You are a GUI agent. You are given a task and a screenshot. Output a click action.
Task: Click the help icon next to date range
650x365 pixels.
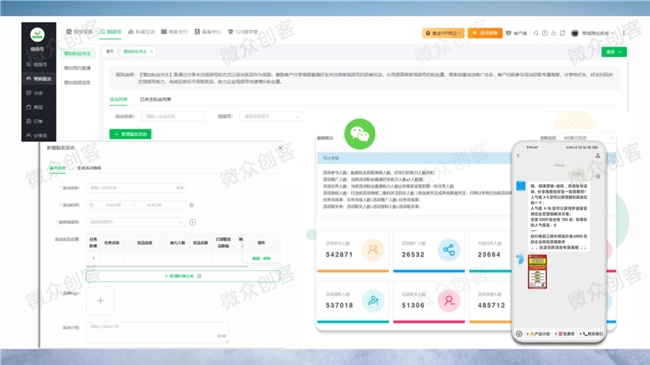192,205
